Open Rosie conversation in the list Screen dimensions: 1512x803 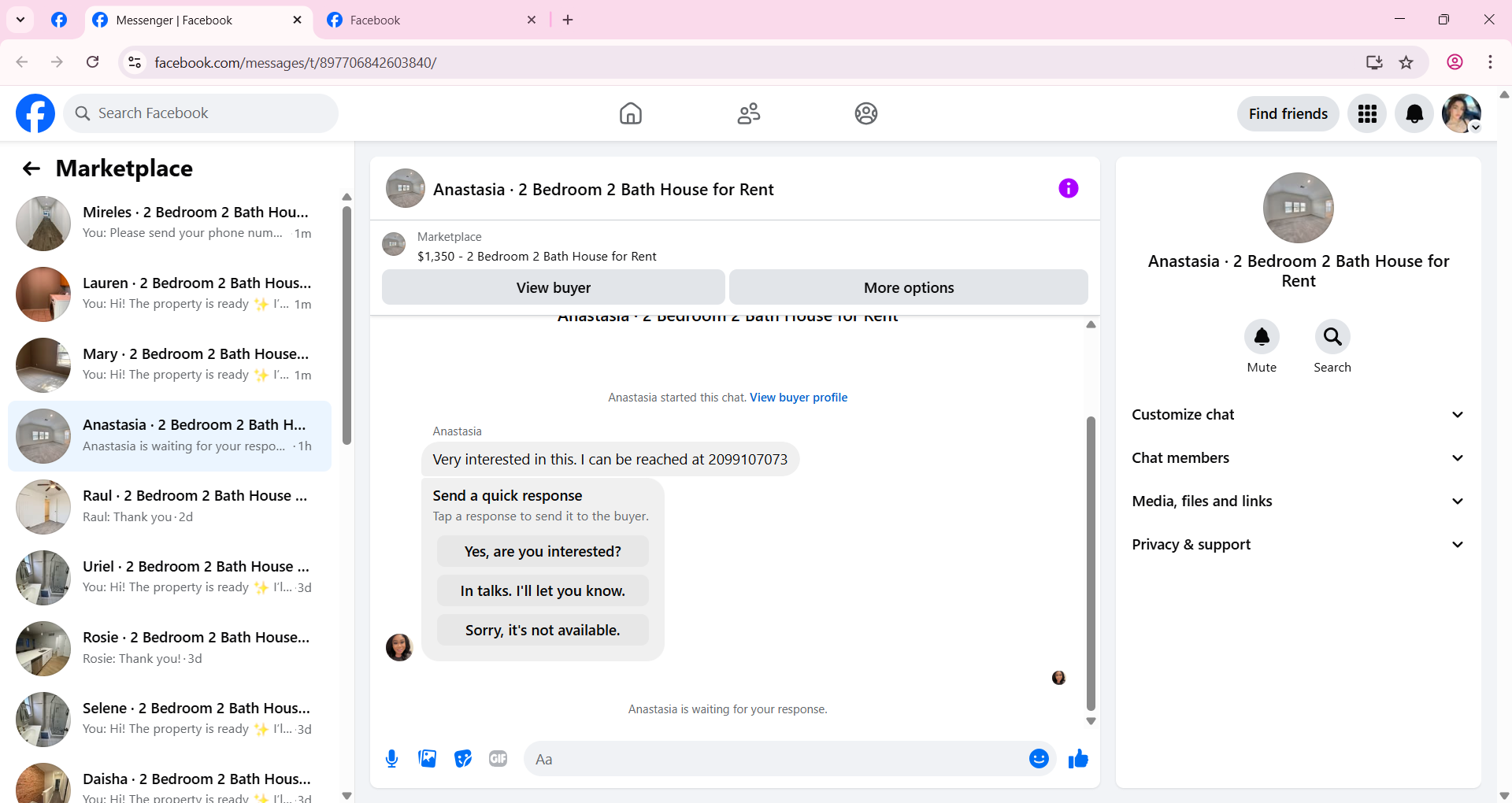point(169,649)
